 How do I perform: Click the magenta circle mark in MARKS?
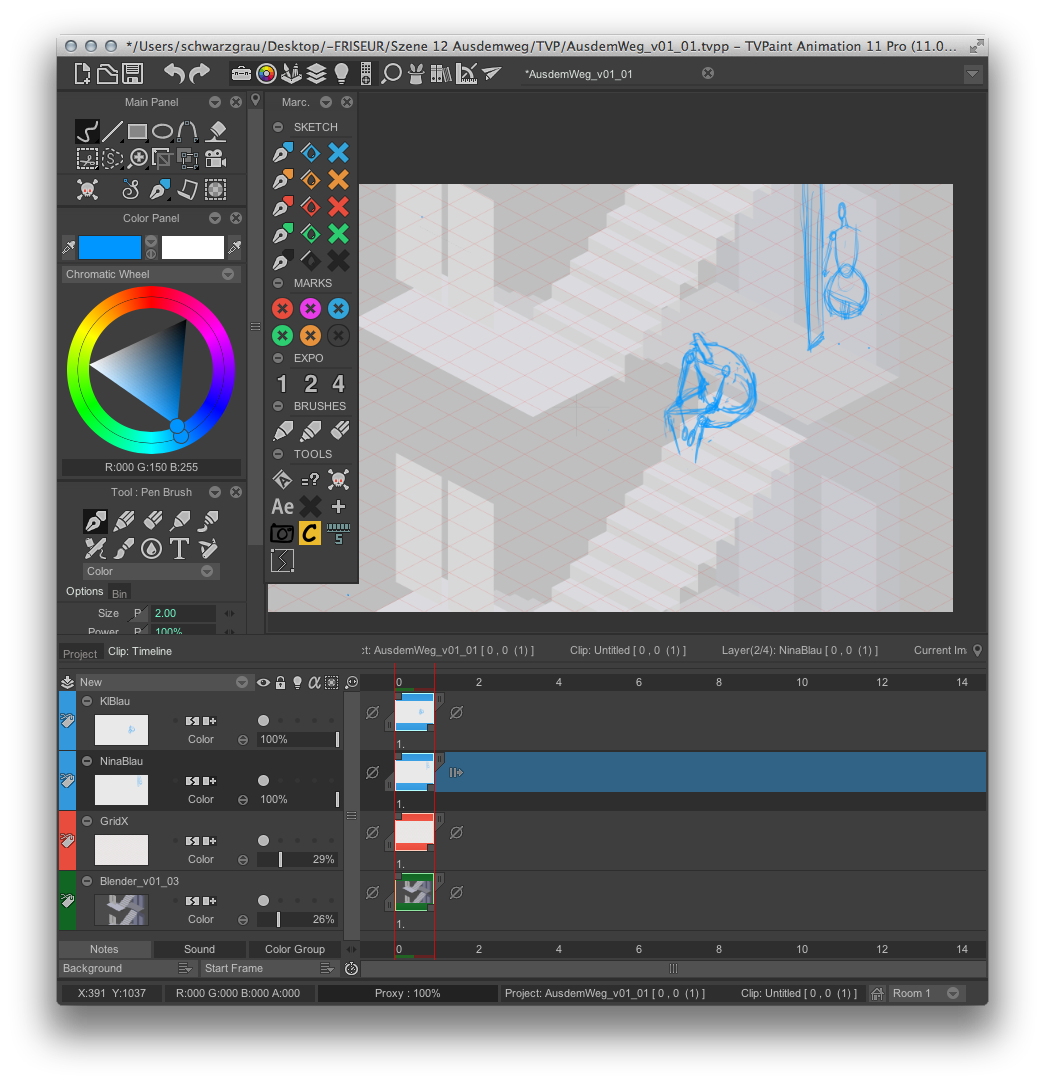(310, 308)
